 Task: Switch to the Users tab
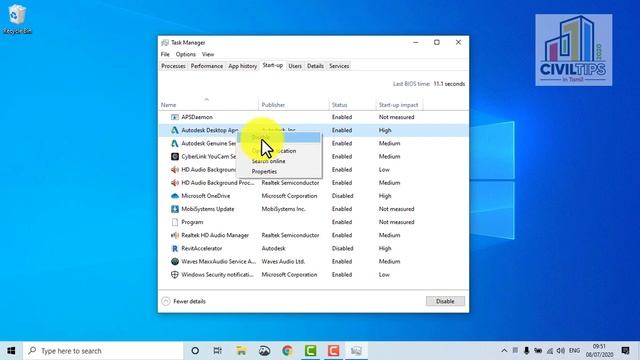pyautogui.click(x=295, y=66)
